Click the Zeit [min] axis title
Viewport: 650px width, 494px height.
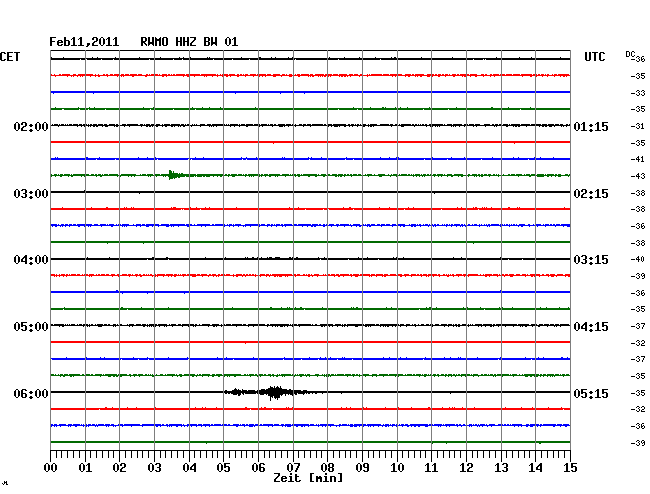(x=308, y=478)
